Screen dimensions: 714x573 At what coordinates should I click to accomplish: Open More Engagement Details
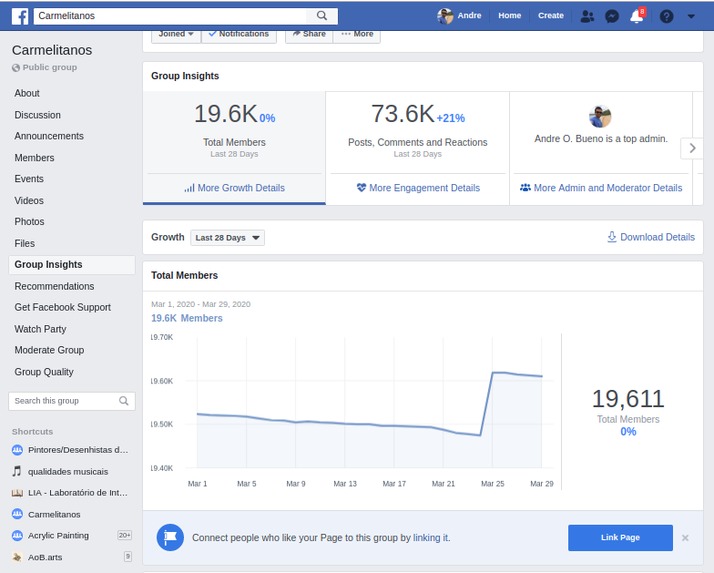pos(418,188)
